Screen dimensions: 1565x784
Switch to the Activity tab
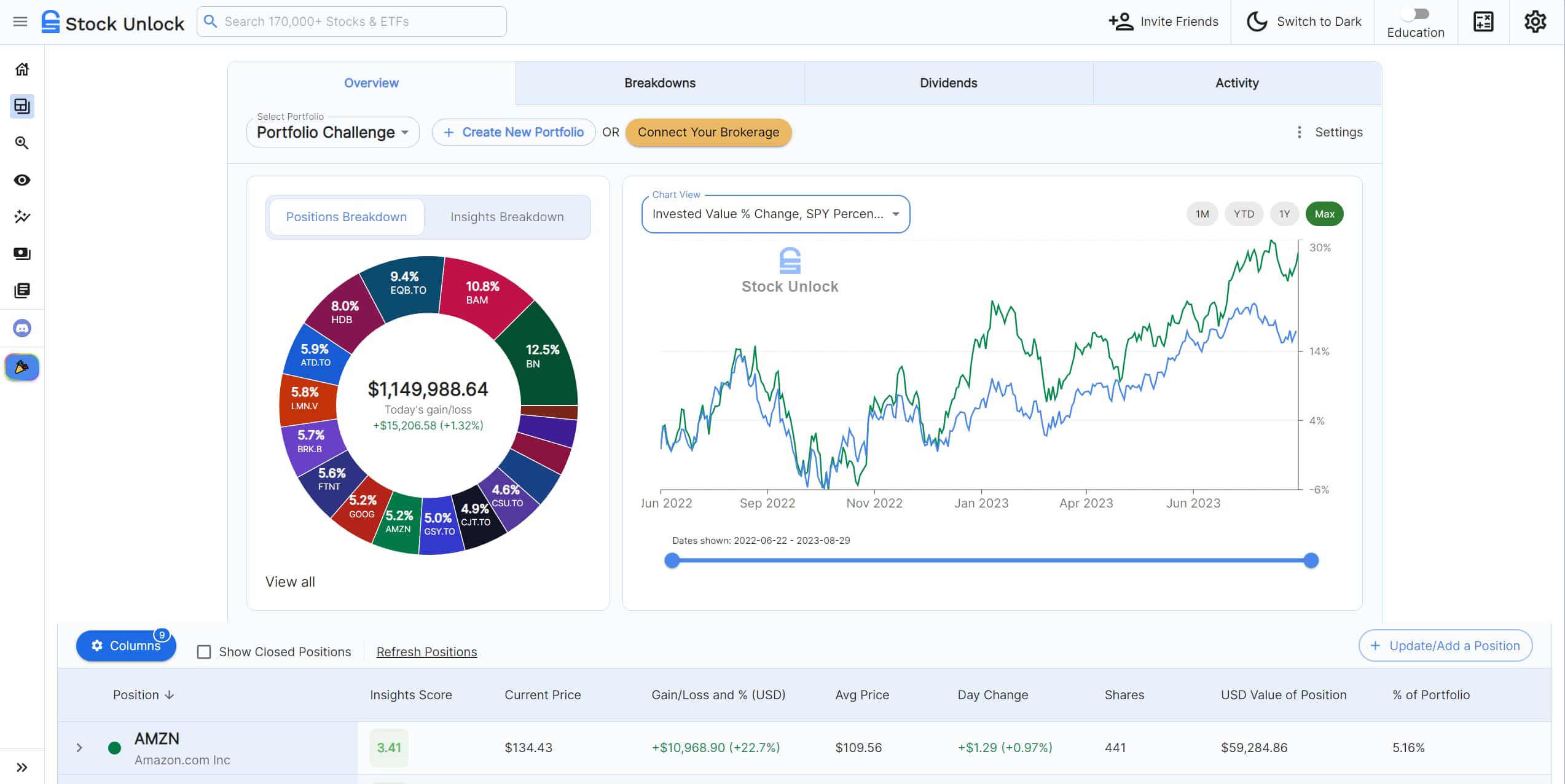coord(1237,83)
